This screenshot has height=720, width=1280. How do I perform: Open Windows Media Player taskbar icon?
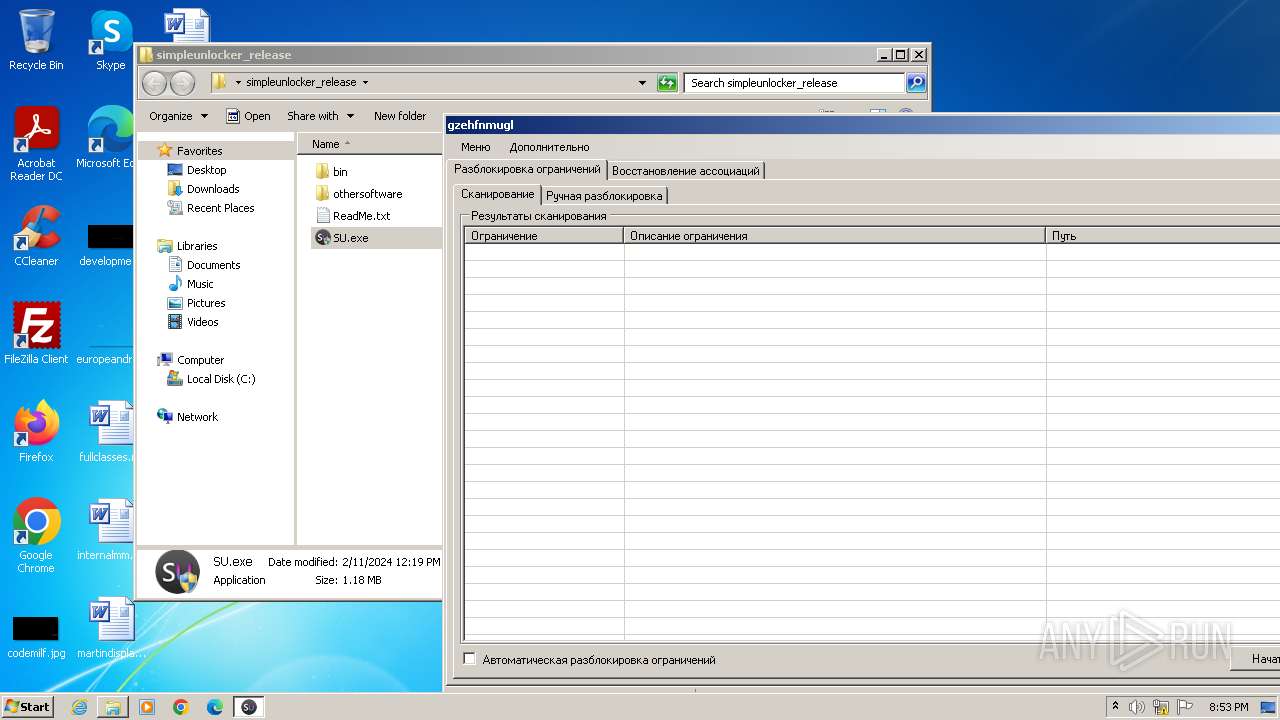tap(147, 707)
